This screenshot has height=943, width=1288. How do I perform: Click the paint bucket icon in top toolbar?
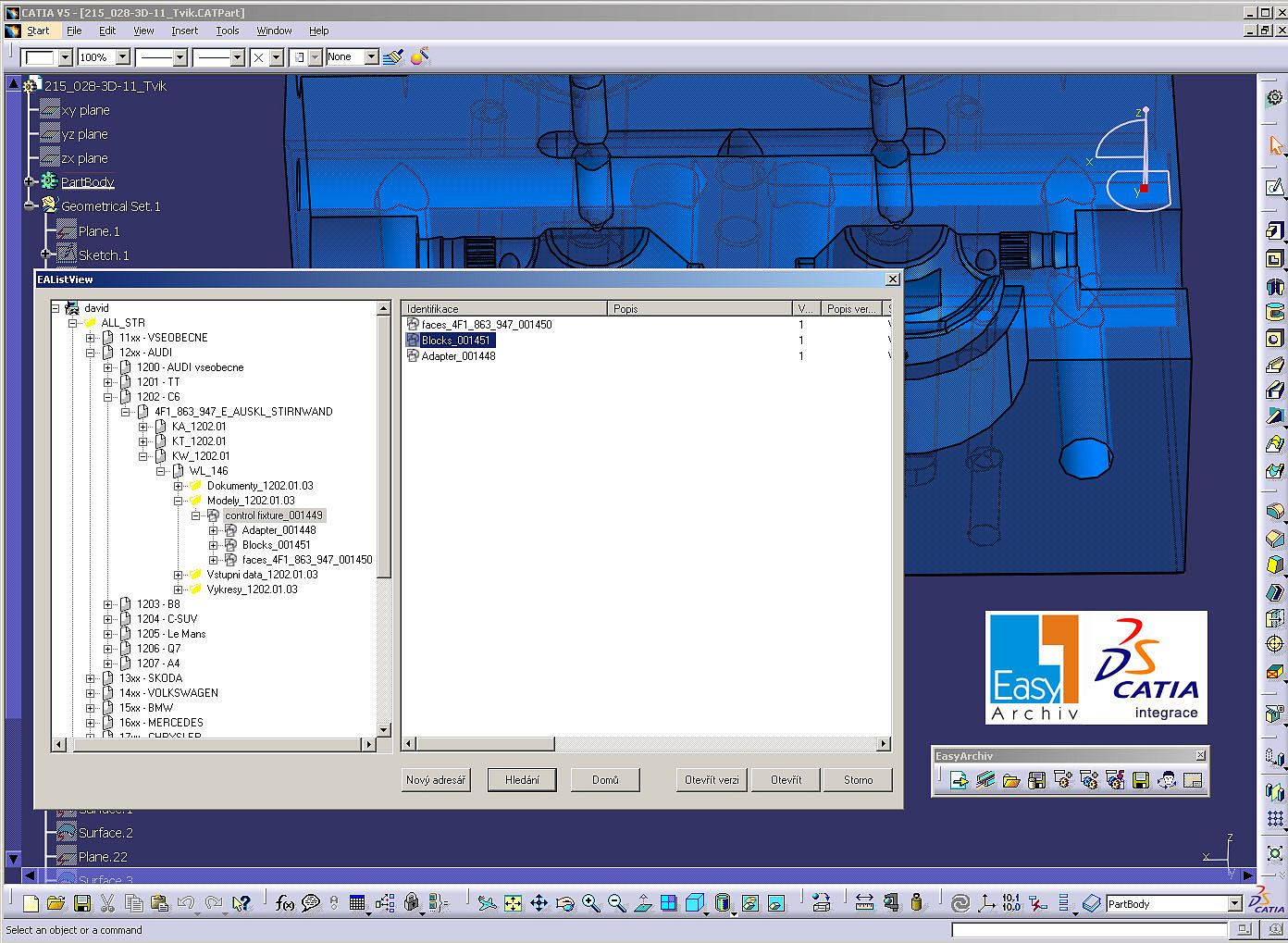[x=419, y=56]
